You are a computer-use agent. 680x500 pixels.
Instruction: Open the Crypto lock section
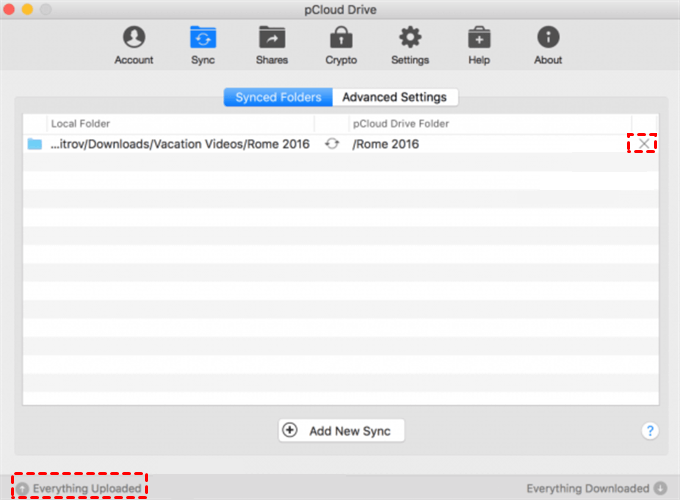341,46
